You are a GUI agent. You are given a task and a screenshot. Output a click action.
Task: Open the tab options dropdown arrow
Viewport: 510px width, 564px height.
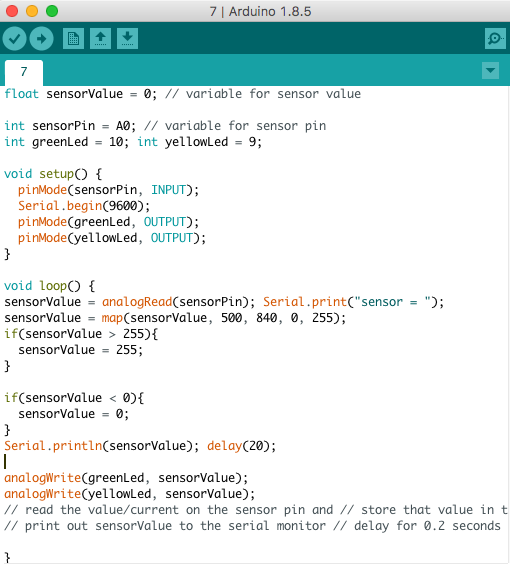490,70
